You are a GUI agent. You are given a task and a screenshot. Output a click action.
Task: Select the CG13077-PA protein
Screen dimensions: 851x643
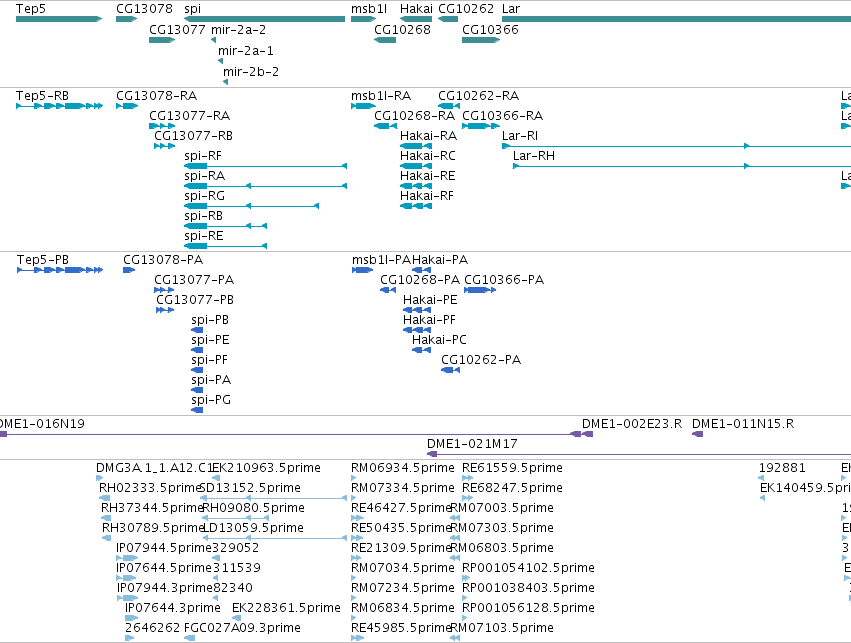[x=164, y=290]
